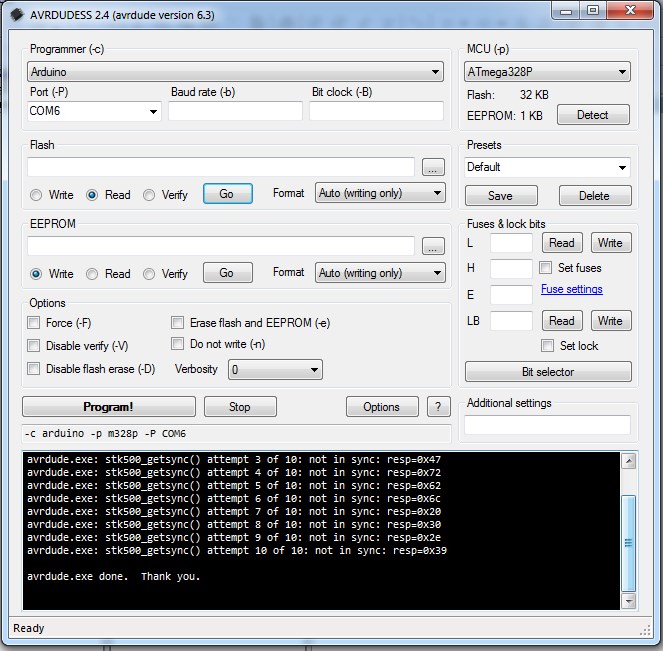Click Bit clock input field
This screenshot has height=651, width=663.
tap(376, 111)
